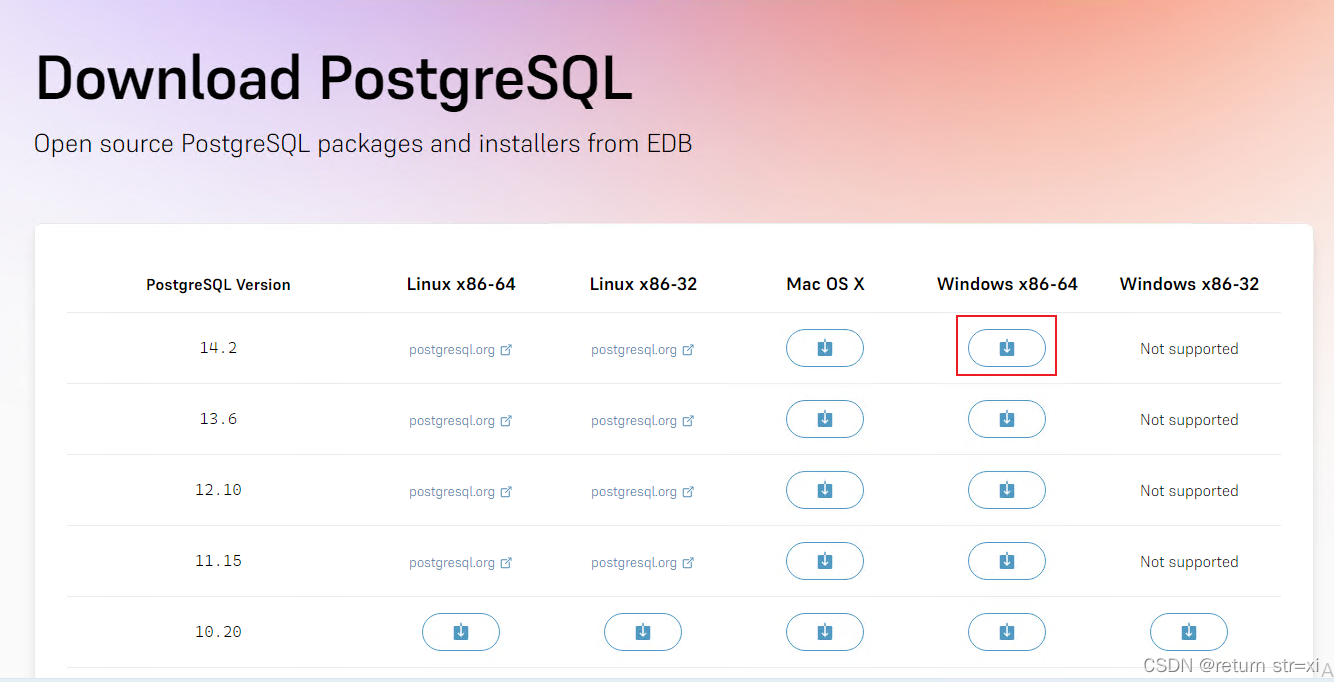The width and height of the screenshot is (1334, 682).
Task: Download PostgreSQL 14.2 for Windows x86-64
Action: [1007, 348]
